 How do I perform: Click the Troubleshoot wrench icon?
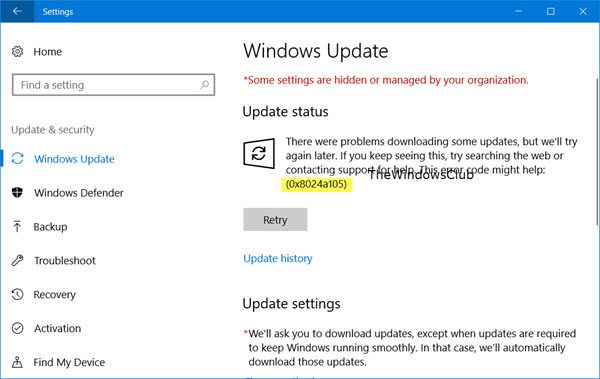(x=17, y=260)
